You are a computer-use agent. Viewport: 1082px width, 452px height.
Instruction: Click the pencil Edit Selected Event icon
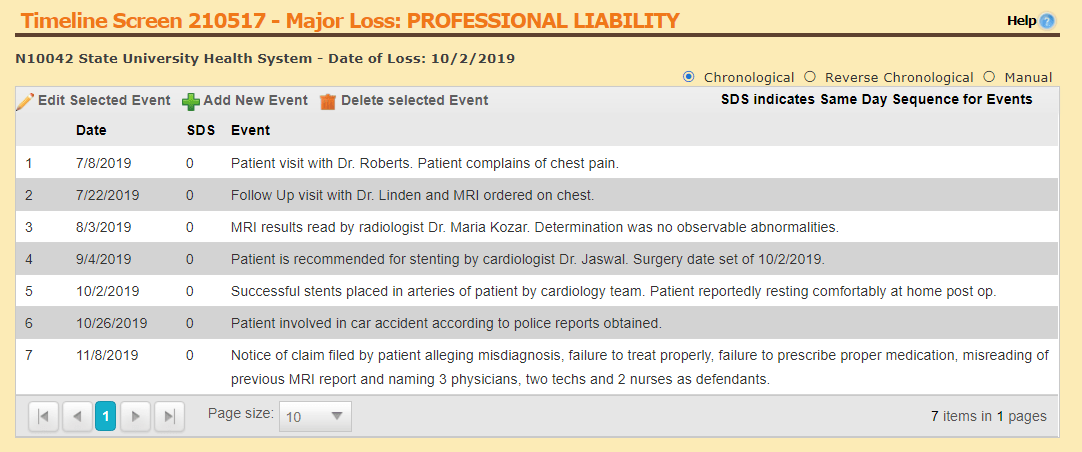point(25,101)
